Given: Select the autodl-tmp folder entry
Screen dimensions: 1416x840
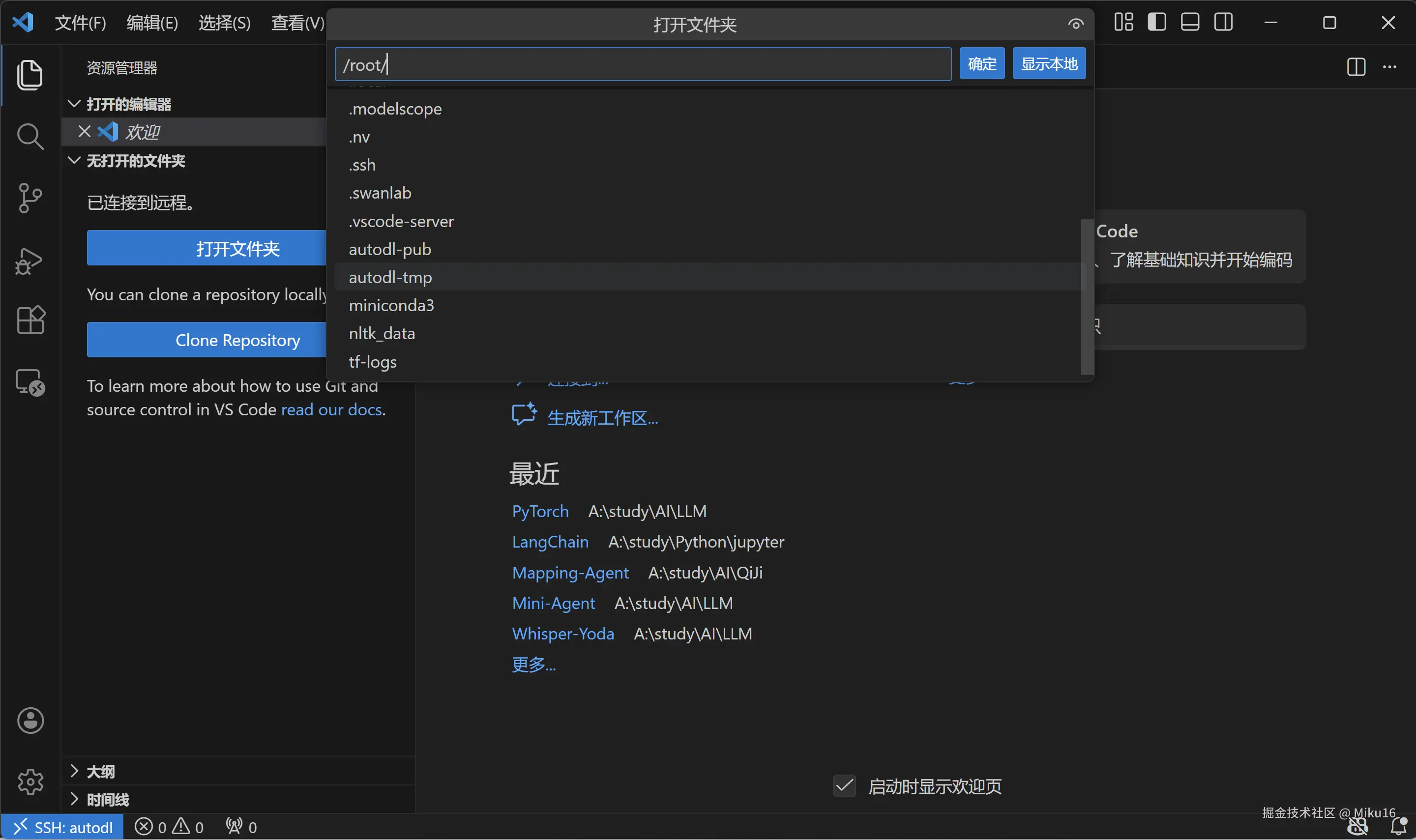Looking at the screenshot, I should pyautogui.click(x=390, y=277).
